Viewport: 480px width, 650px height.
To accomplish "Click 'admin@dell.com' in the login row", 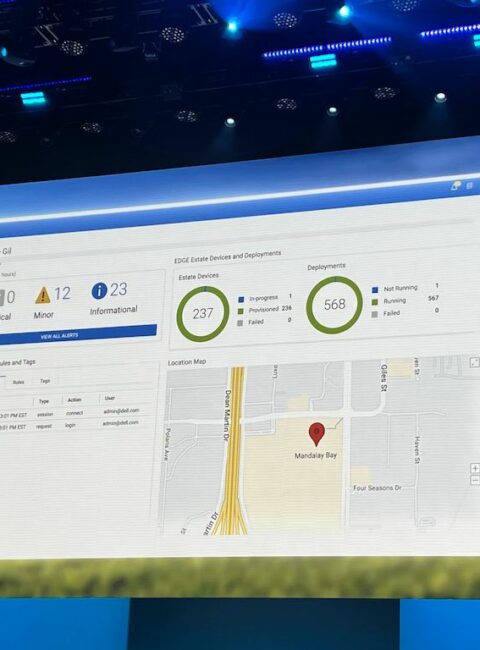I will point(120,423).
